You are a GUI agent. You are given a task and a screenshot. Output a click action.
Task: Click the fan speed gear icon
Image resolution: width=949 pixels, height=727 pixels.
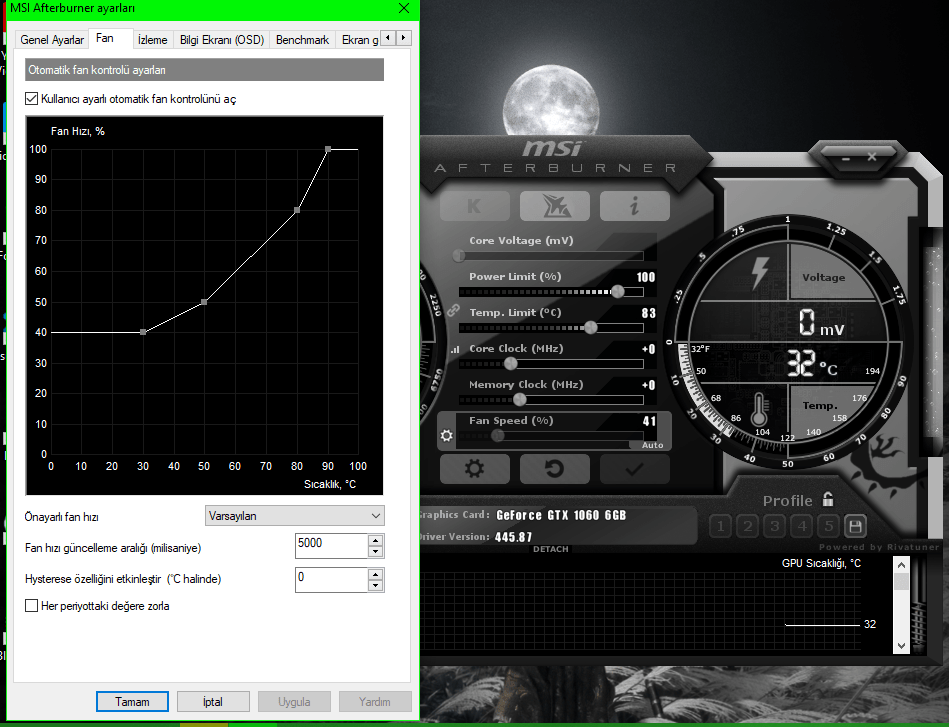click(447, 435)
